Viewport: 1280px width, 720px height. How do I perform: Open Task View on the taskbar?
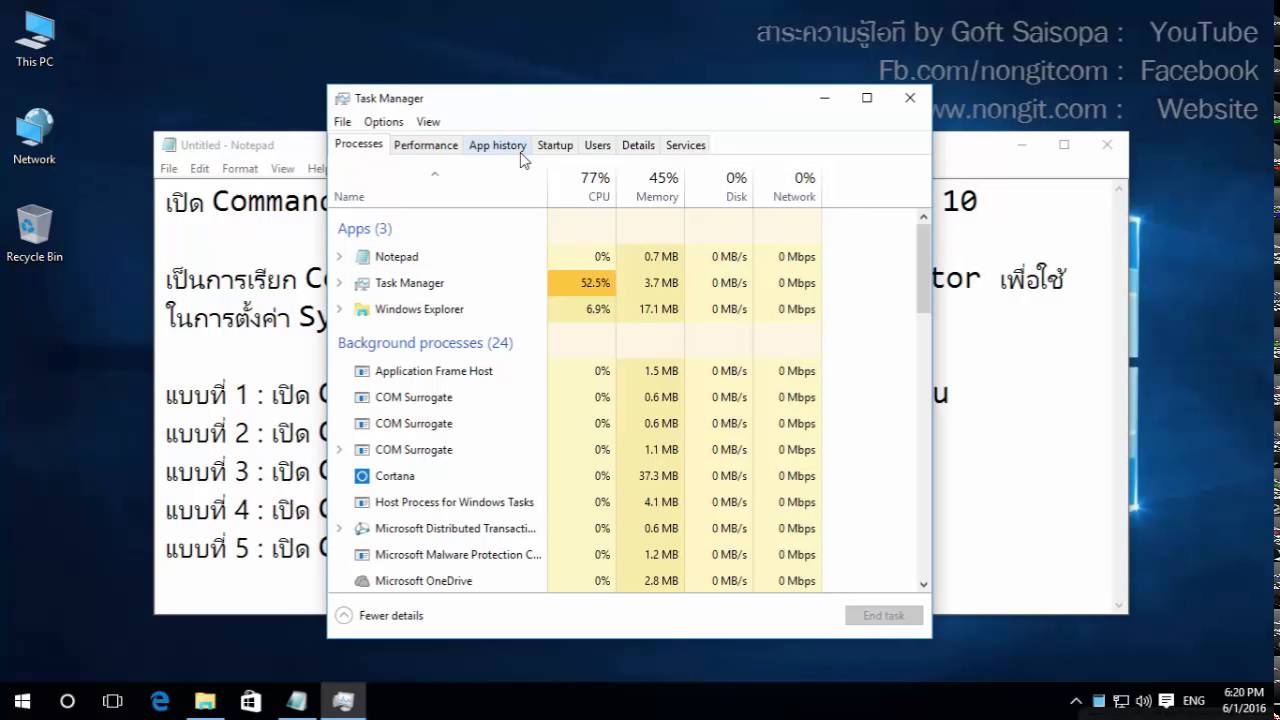point(113,701)
